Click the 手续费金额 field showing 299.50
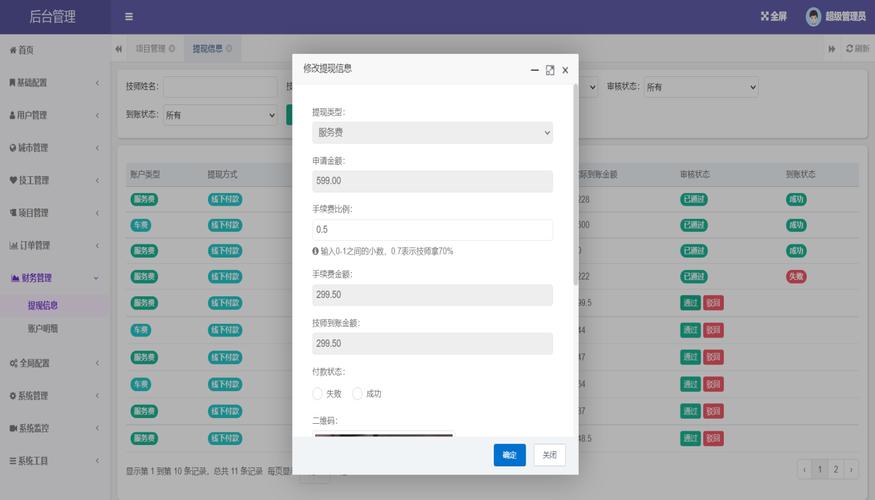The image size is (875, 500). [x=432, y=295]
